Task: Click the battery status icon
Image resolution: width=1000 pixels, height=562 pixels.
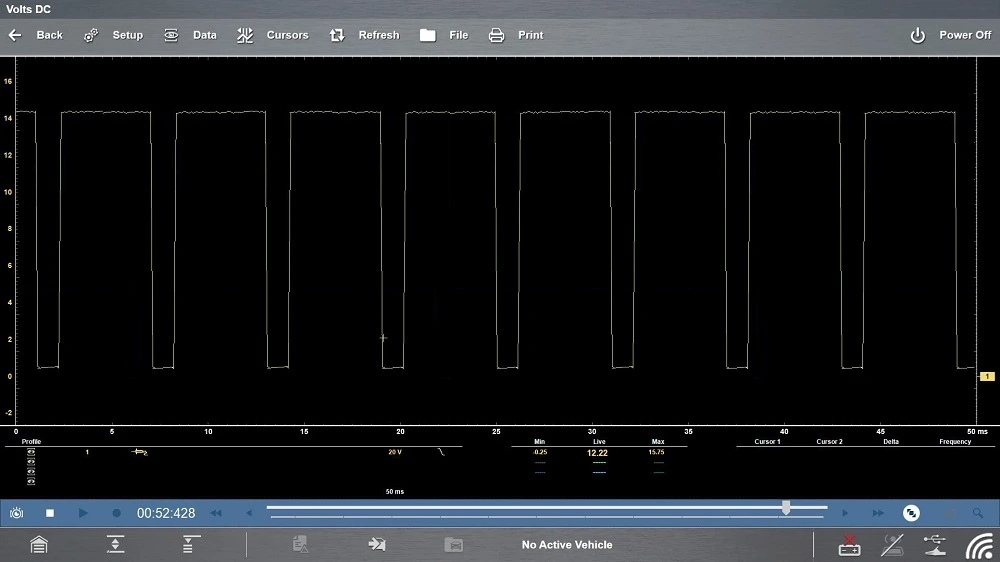Action: pyautogui.click(x=849, y=545)
